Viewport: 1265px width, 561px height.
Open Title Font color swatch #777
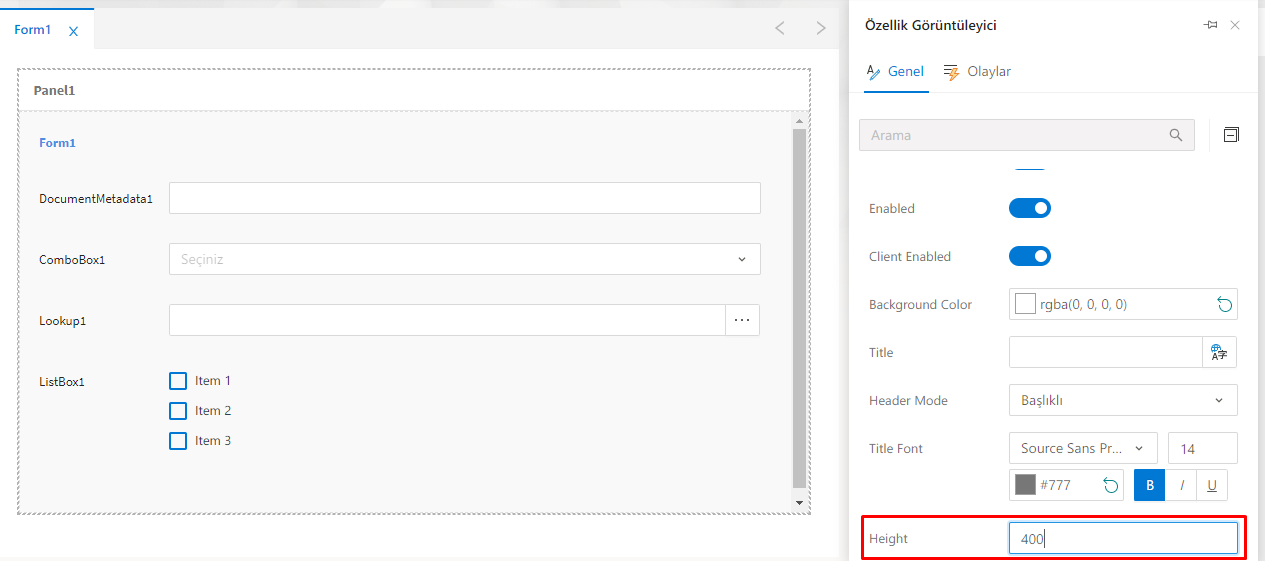(x=1025, y=485)
